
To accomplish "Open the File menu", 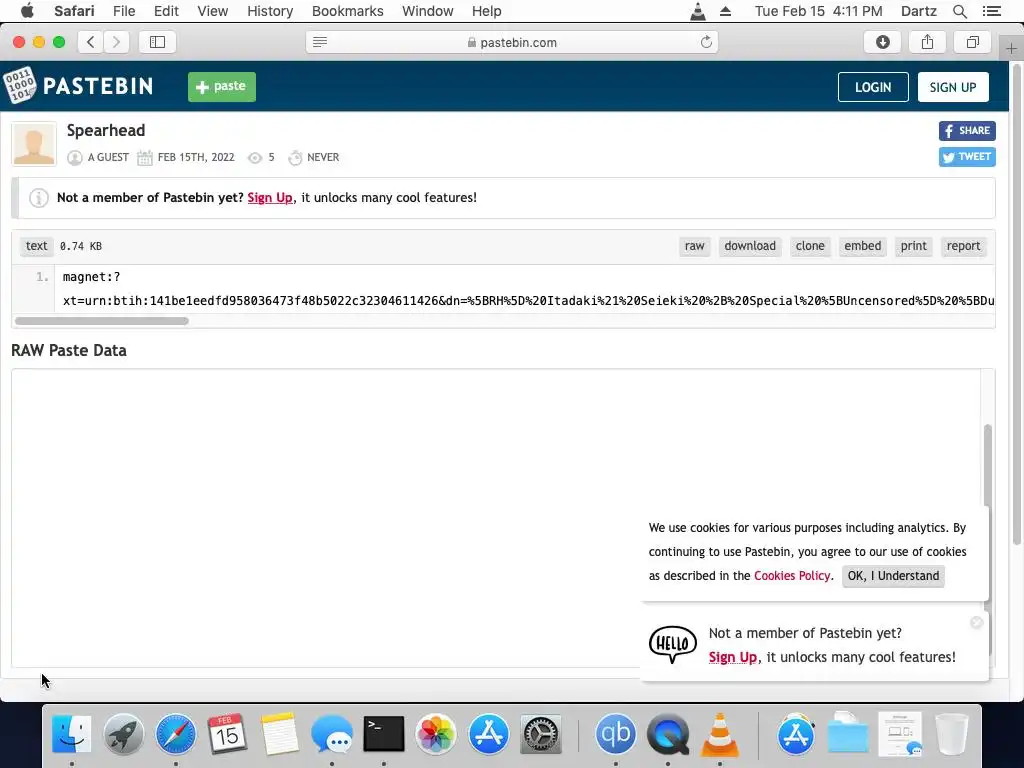I will (x=123, y=11).
